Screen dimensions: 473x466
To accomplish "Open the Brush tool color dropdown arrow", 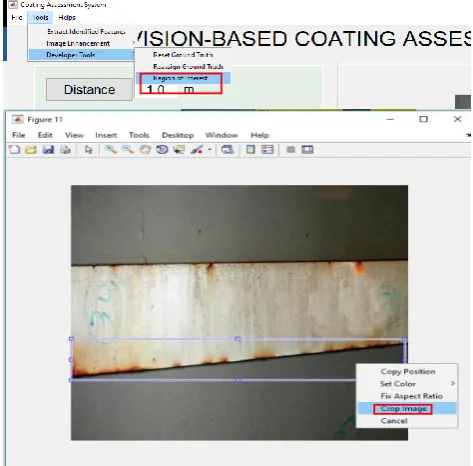I will (210, 150).
